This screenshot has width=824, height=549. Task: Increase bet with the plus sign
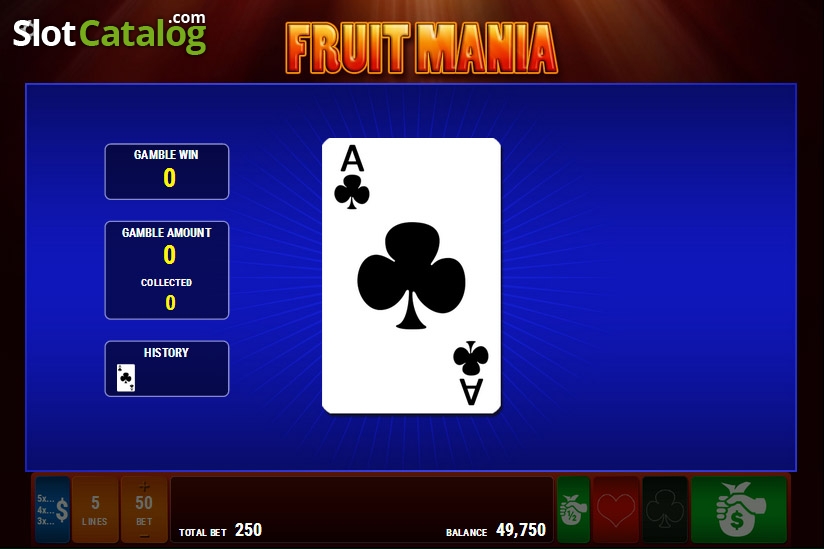[x=144, y=486]
